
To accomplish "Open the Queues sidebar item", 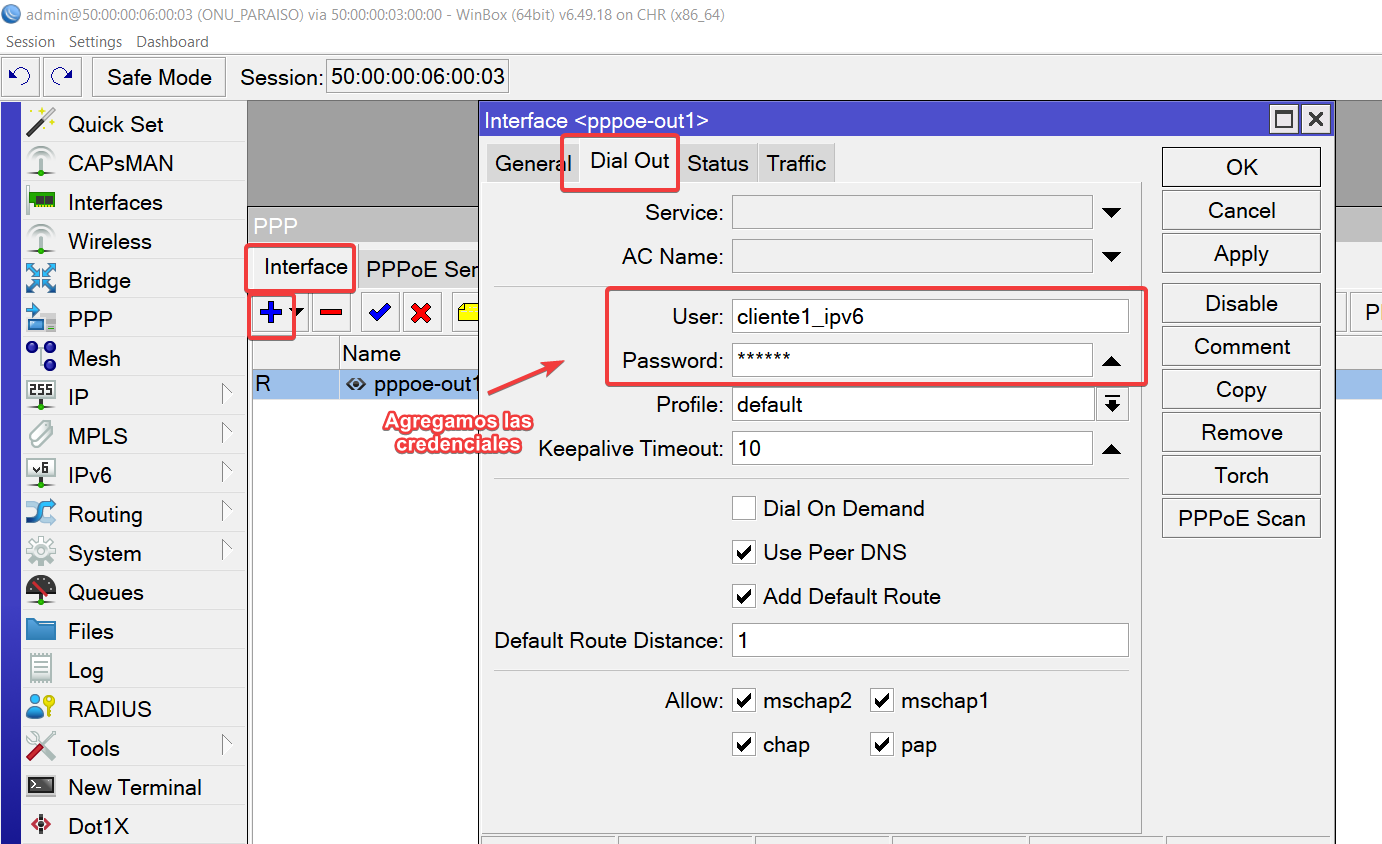I will pyautogui.click(x=105, y=592).
